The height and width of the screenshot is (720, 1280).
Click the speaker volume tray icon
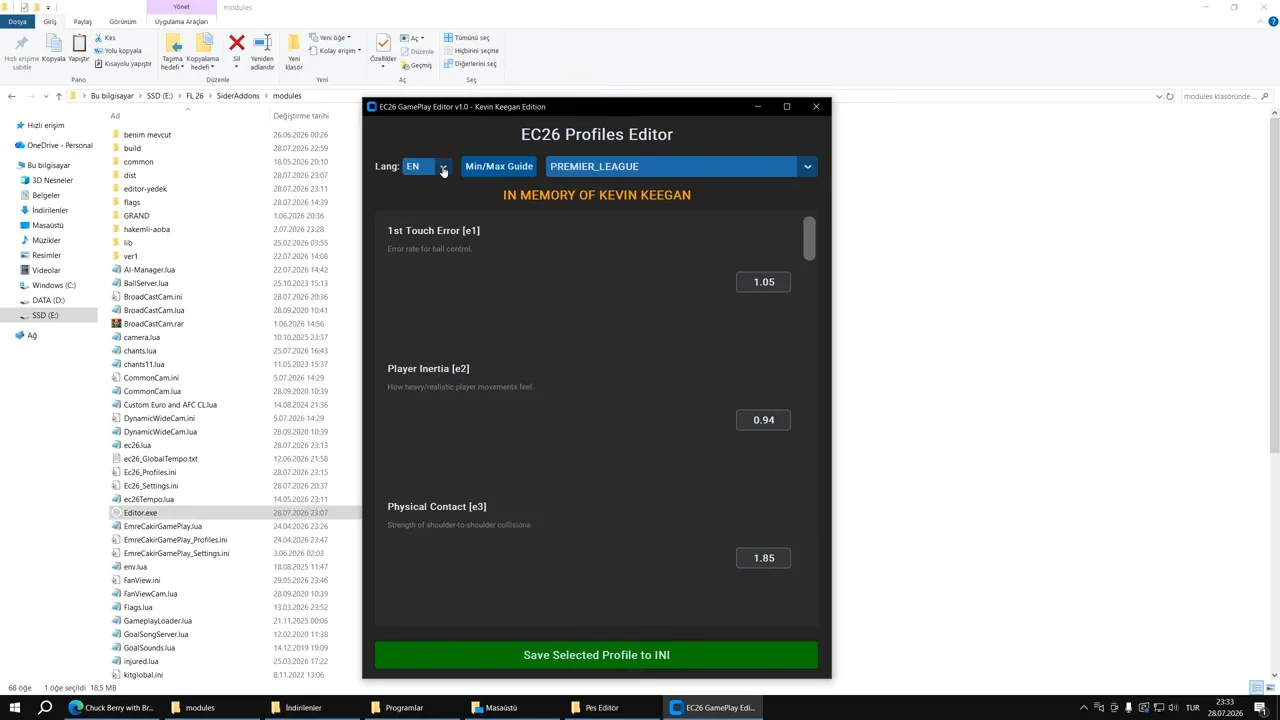(x=1173, y=708)
